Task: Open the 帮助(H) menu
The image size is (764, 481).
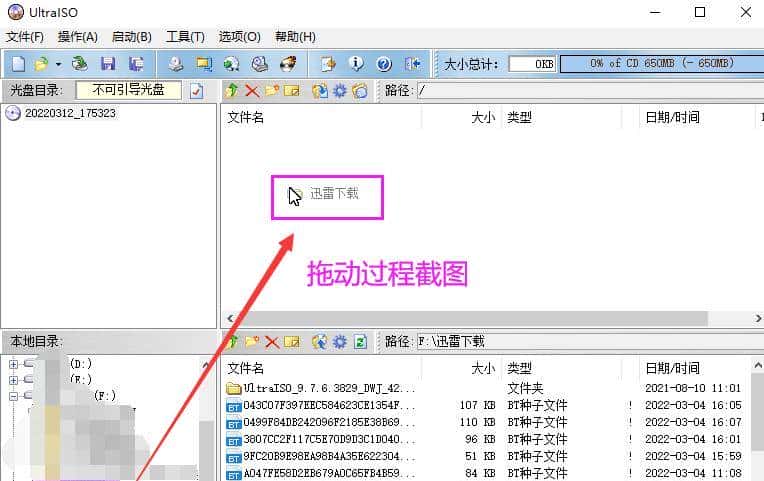Action: [295, 37]
